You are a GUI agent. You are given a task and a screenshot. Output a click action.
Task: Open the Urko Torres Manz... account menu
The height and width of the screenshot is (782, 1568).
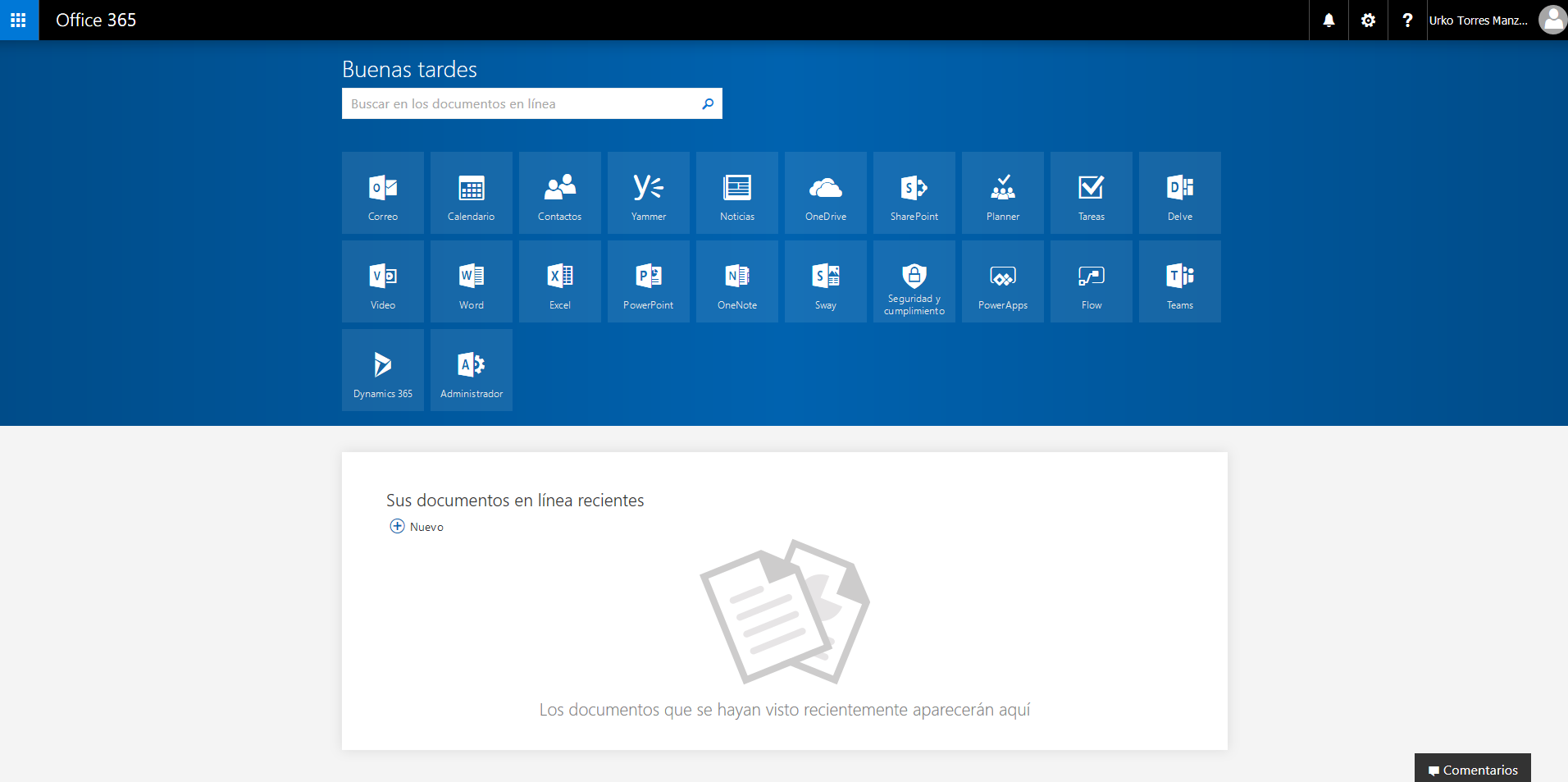pos(1478,21)
